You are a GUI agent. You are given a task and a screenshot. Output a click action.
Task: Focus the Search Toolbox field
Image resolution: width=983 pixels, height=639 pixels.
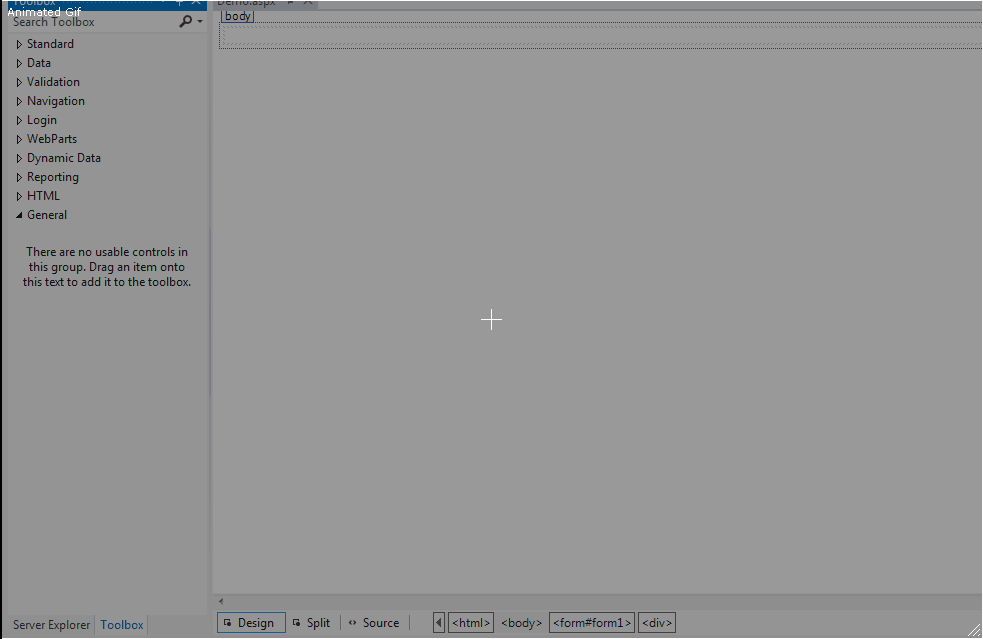coord(94,22)
